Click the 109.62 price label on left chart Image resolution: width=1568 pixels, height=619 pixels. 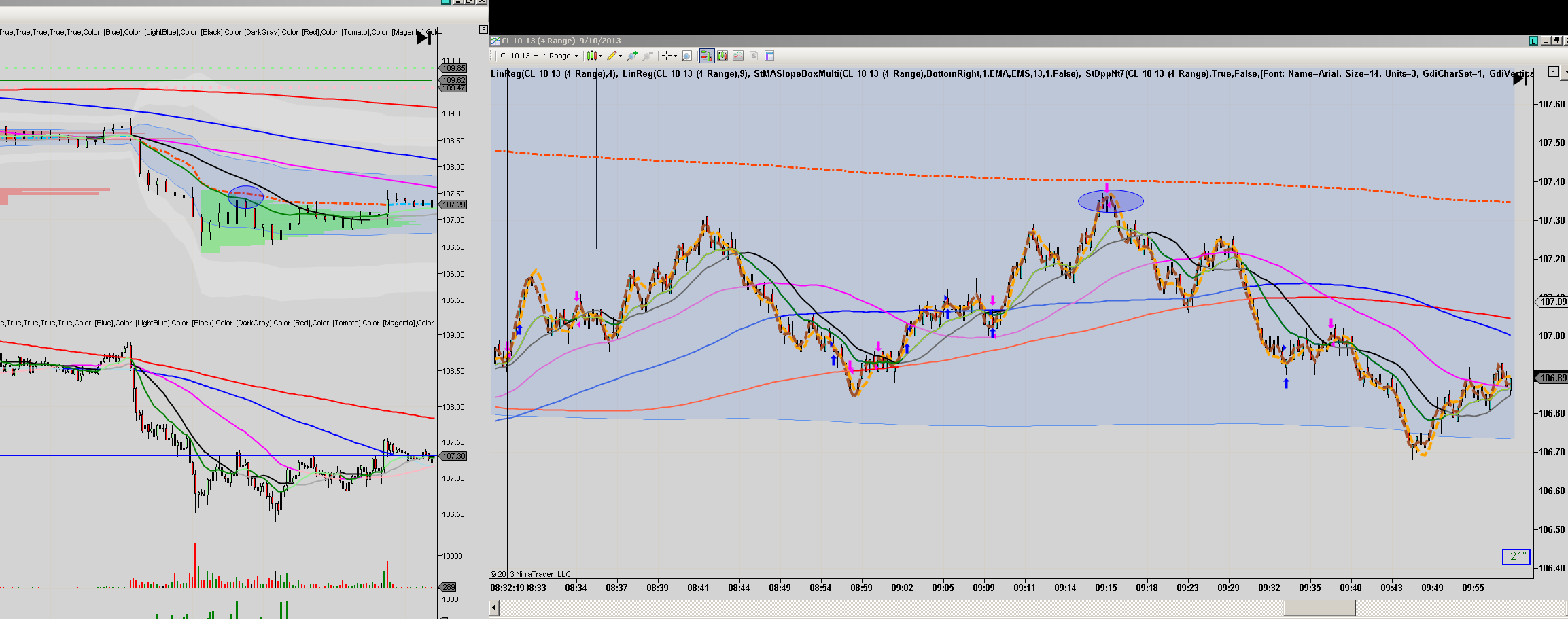pos(454,80)
